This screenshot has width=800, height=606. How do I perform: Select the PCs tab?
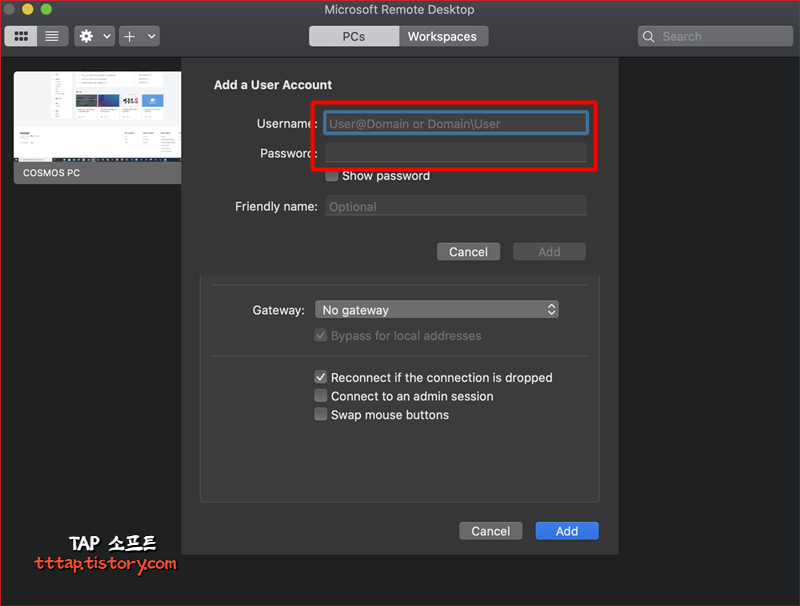pos(354,36)
